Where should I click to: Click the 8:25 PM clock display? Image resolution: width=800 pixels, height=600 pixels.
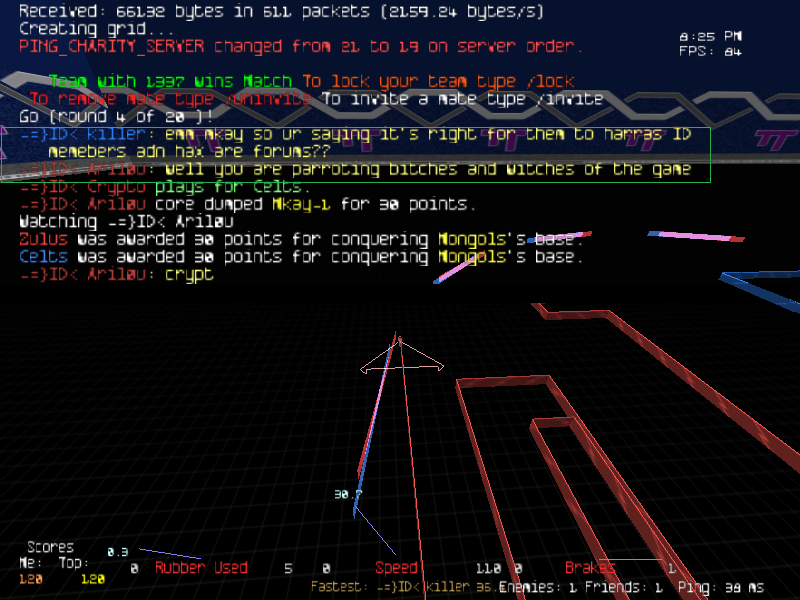click(710, 37)
